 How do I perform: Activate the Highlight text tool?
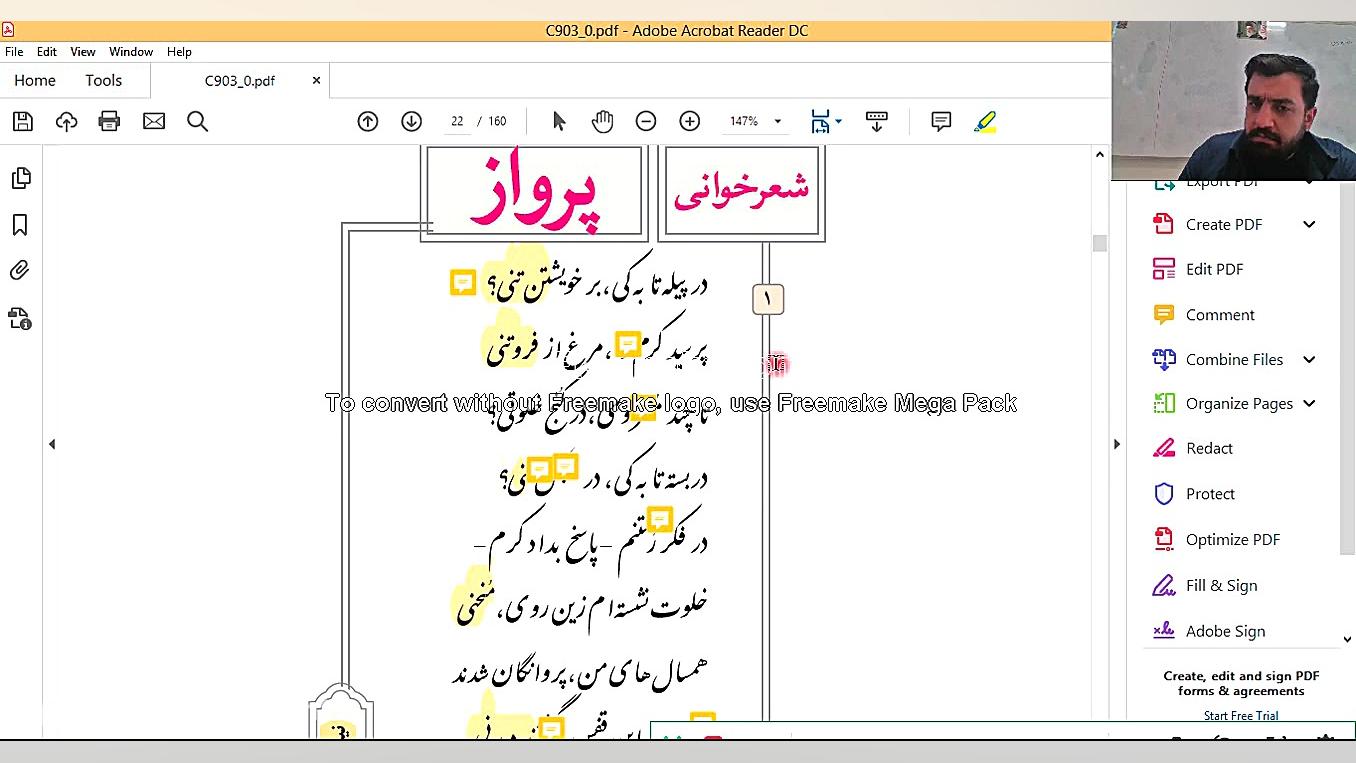pos(985,120)
